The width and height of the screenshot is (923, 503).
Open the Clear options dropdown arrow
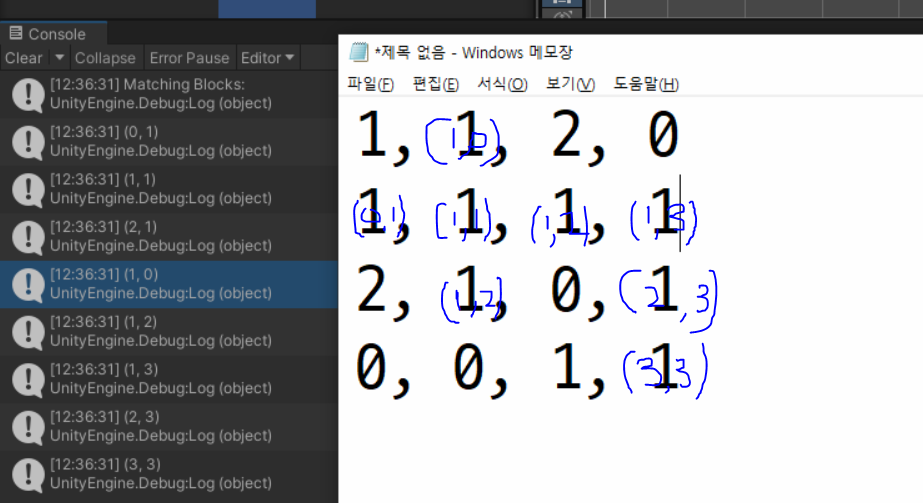pyautogui.click(x=59, y=58)
